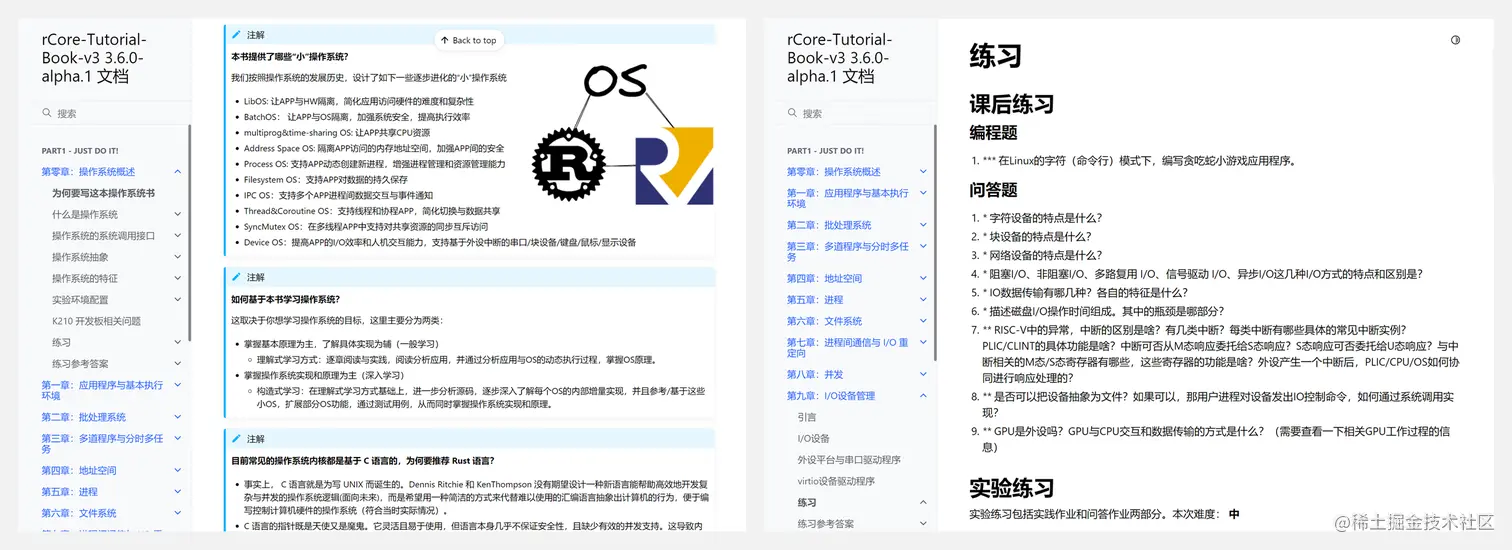1512x550 pixels.
Task: Expand 第二章:批处理系统 chevron in left sidebar
Action: coord(178,417)
